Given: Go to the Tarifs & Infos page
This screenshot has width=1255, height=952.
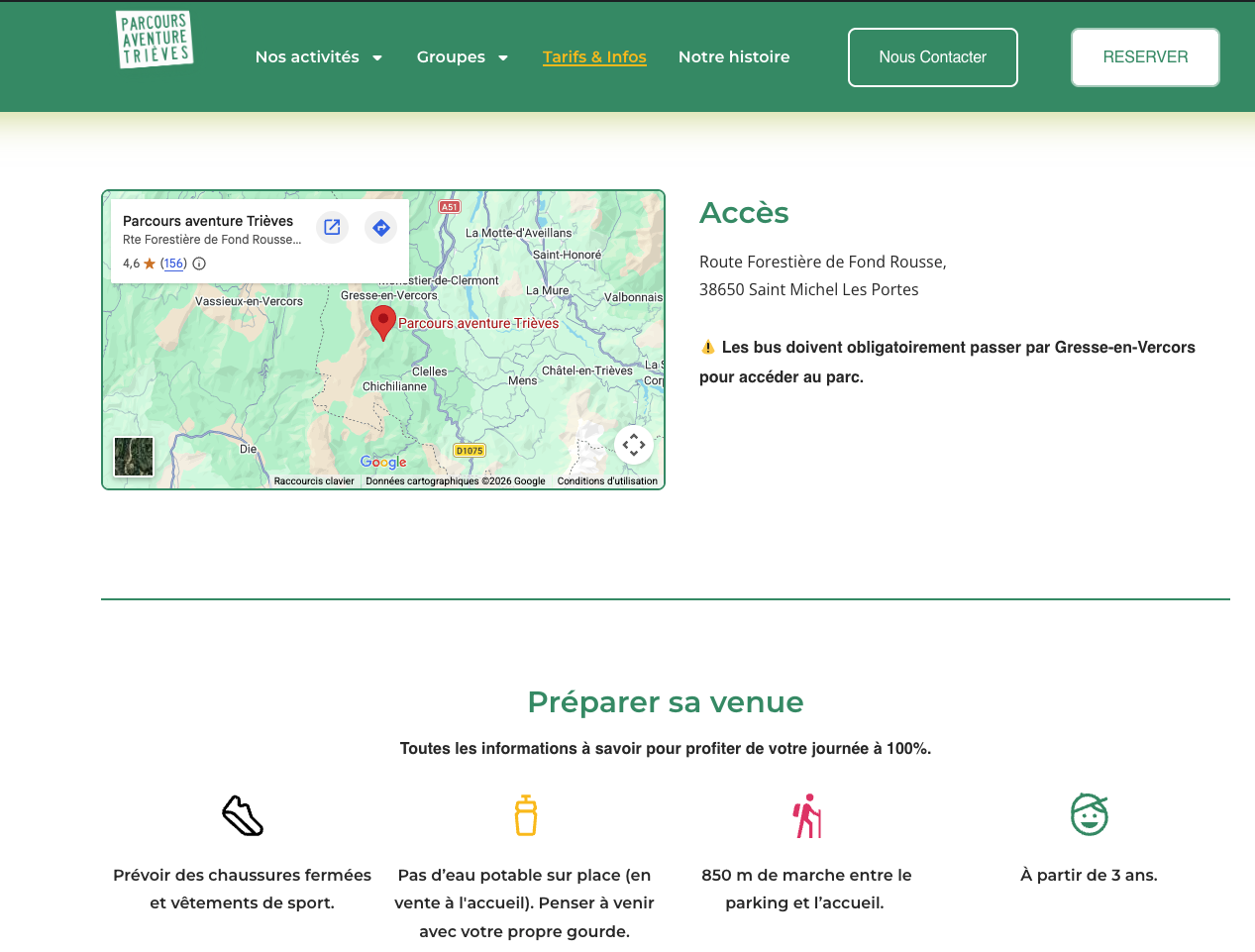Looking at the screenshot, I should 594,57.
